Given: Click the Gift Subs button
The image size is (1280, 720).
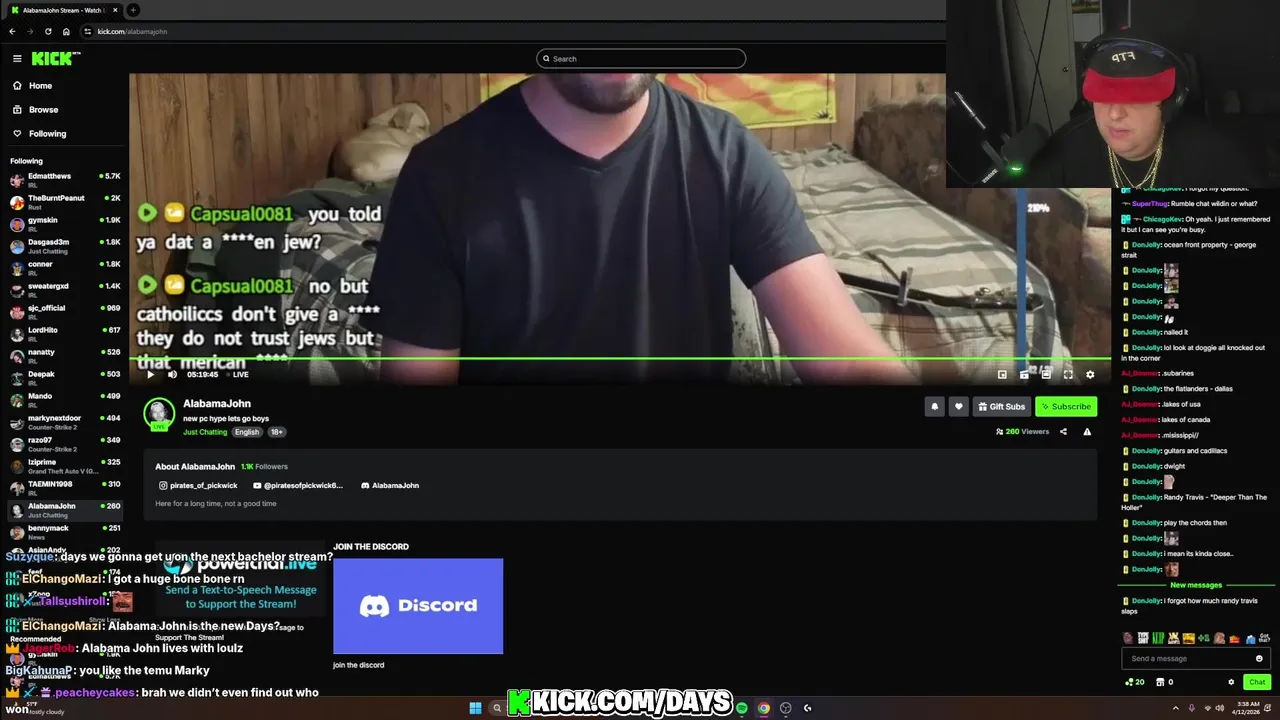Looking at the screenshot, I should coord(1001,406).
